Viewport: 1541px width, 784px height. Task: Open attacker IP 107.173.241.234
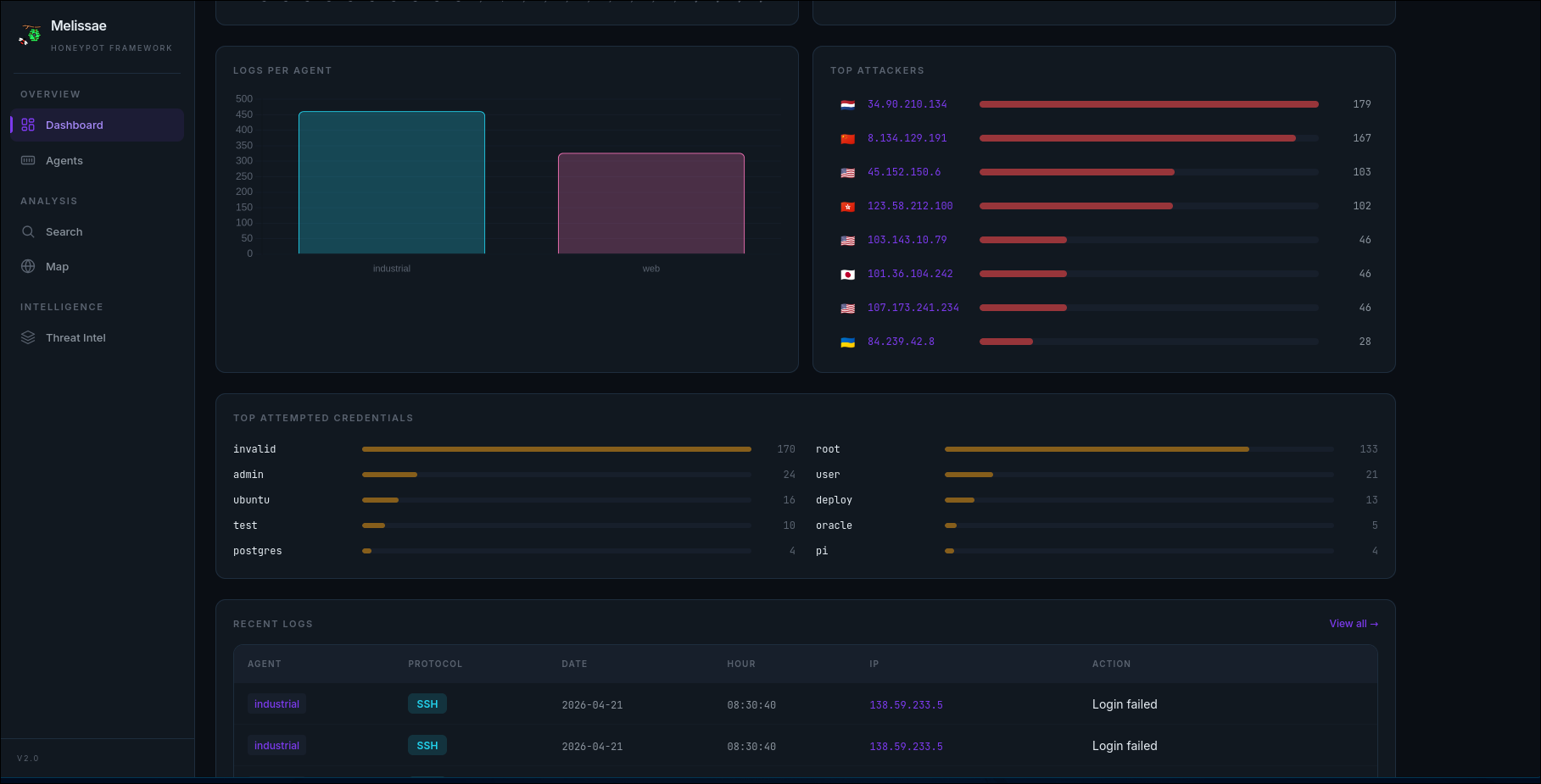pyautogui.click(x=913, y=308)
